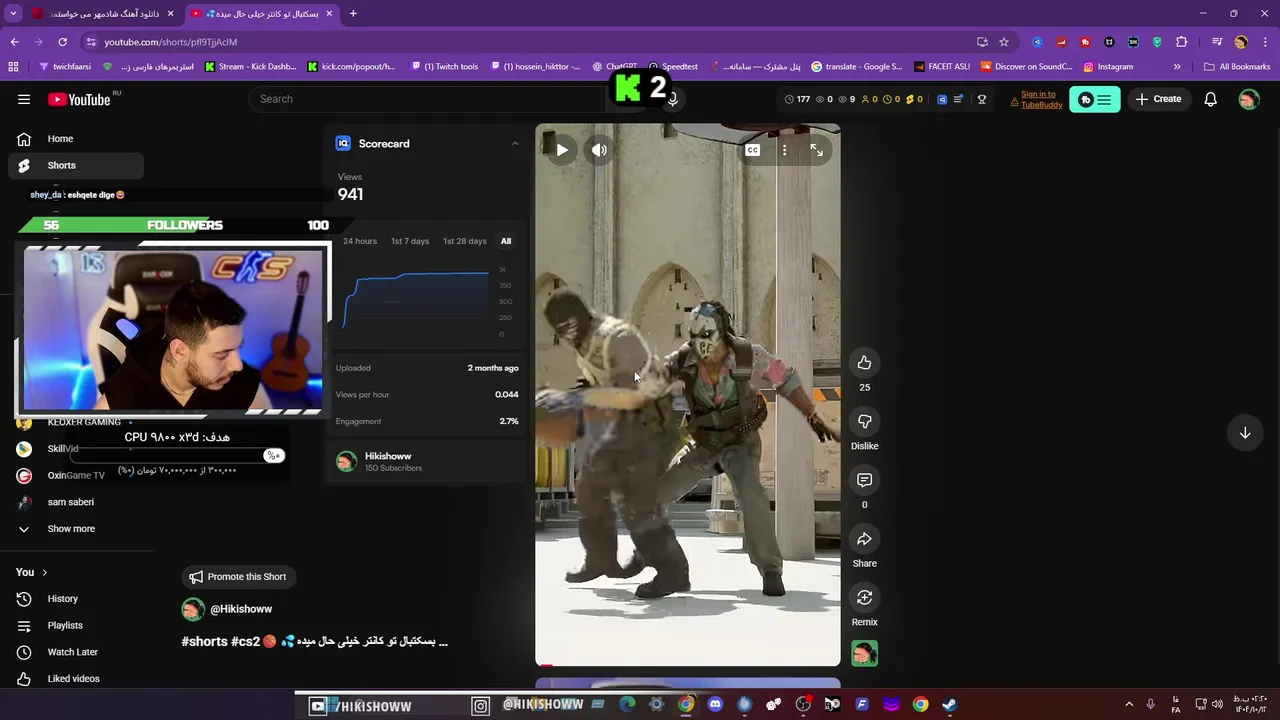
Task: Open Chrome three-dot menu
Action: click(1265, 42)
